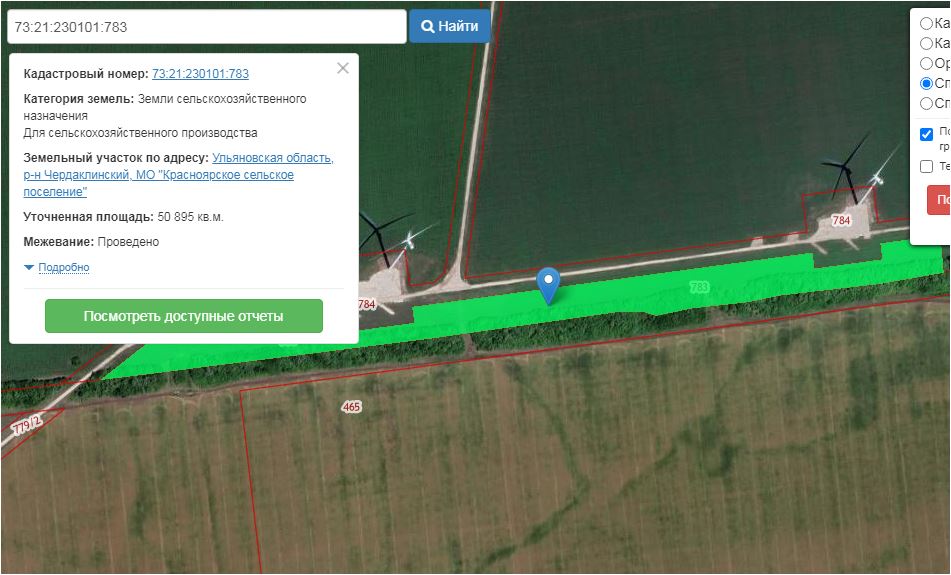Click the currently selected fourth radio option

click(x=926, y=83)
